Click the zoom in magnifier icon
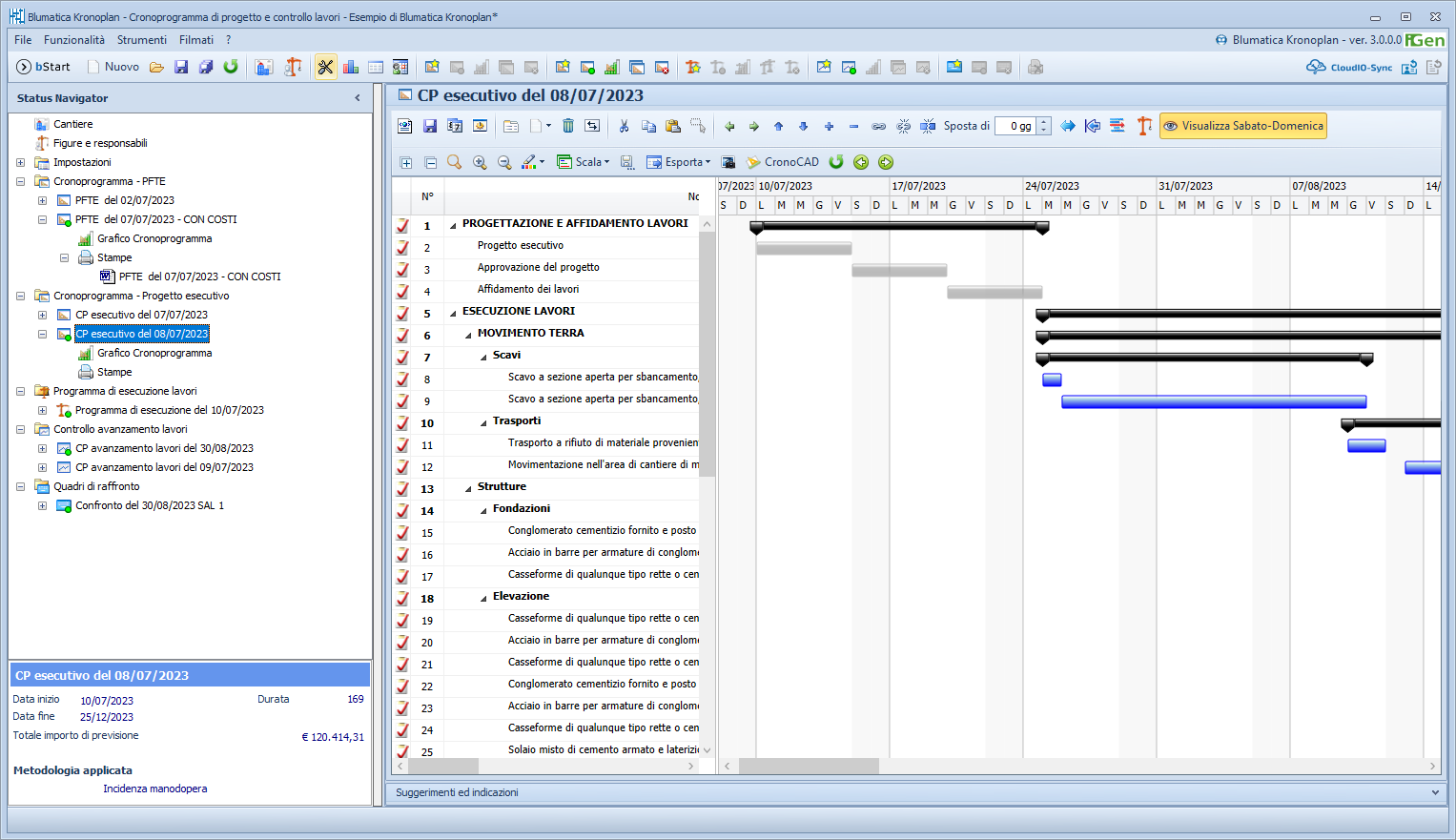 point(480,163)
